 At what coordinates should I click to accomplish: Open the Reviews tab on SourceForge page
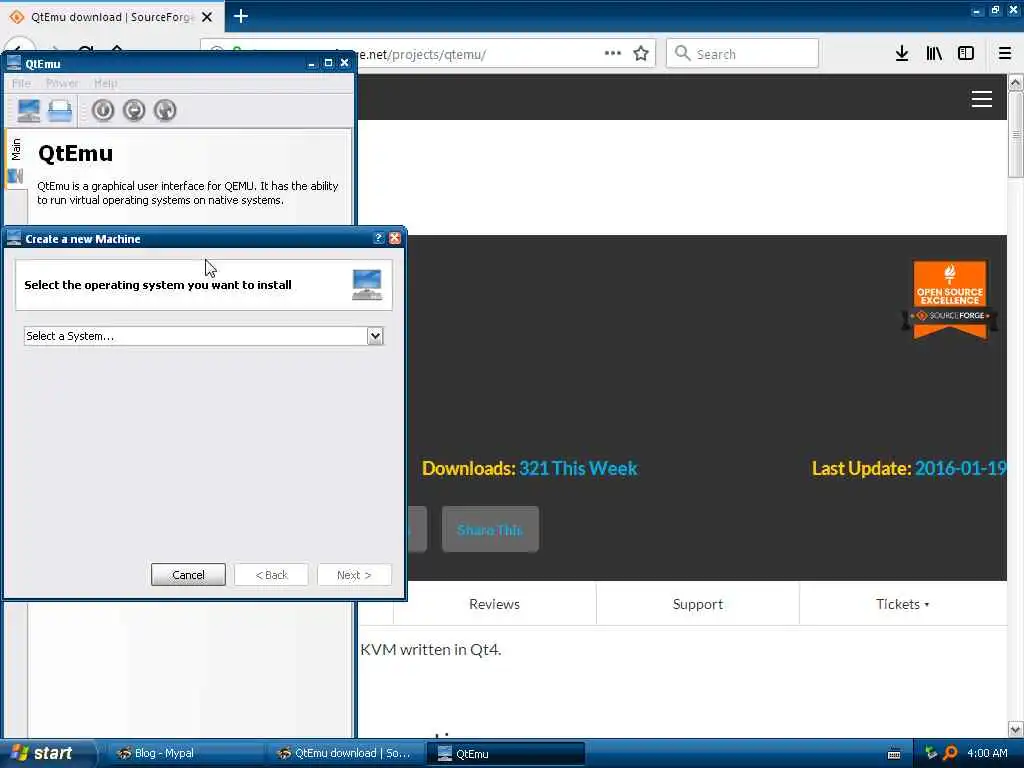click(494, 604)
